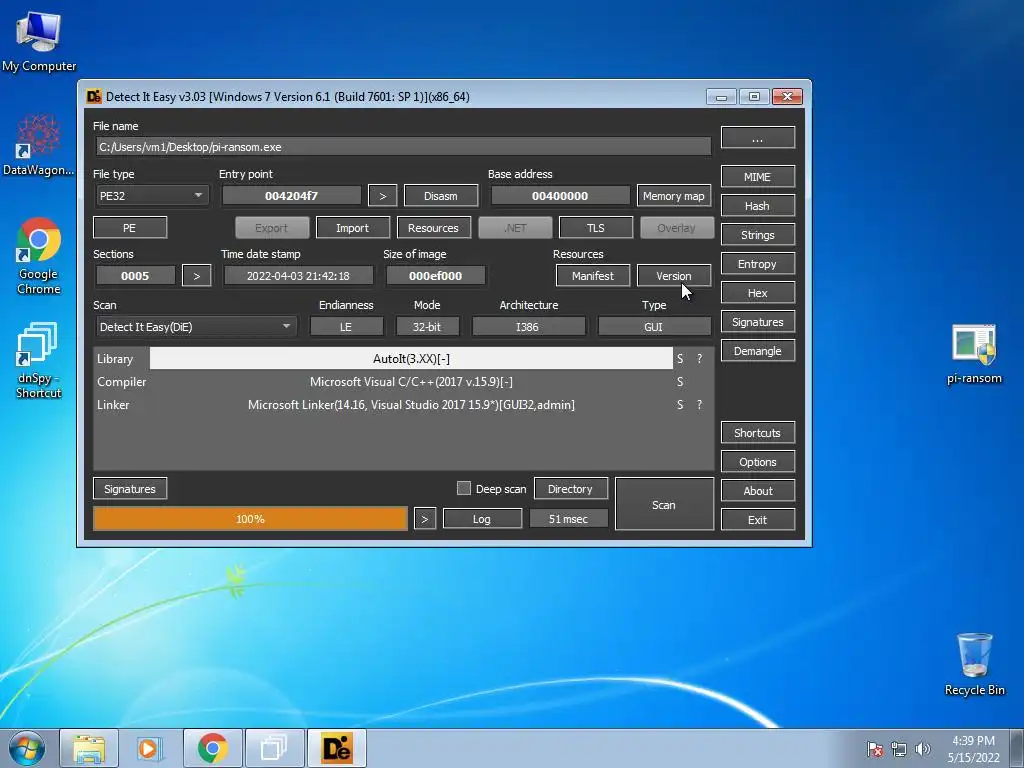Open the File type PE32 dropdown
The width and height of the screenshot is (1024, 768).
tap(151, 196)
